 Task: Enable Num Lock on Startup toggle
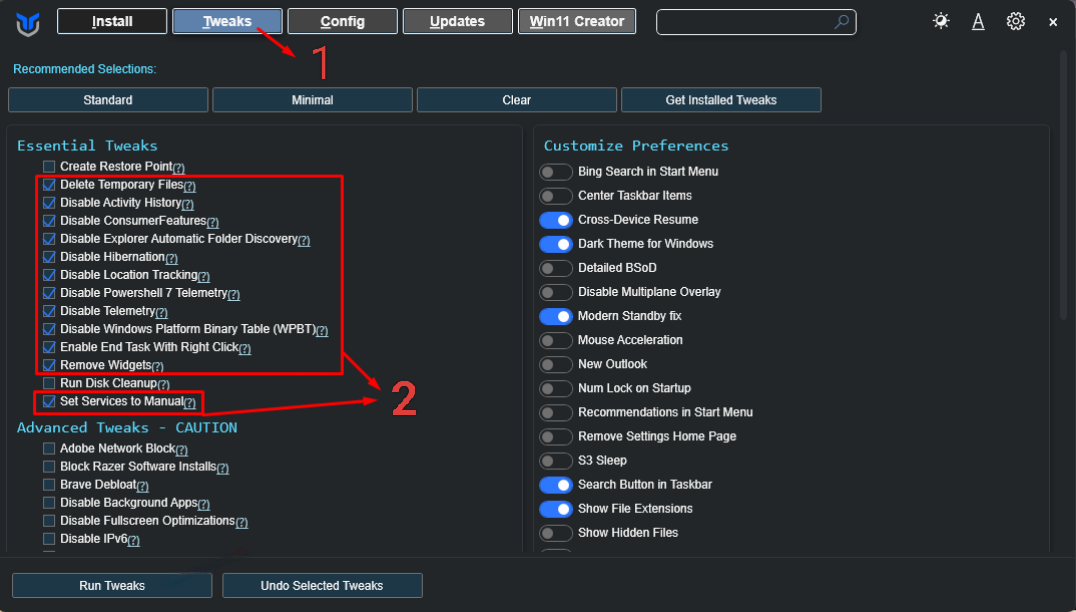pos(556,388)
